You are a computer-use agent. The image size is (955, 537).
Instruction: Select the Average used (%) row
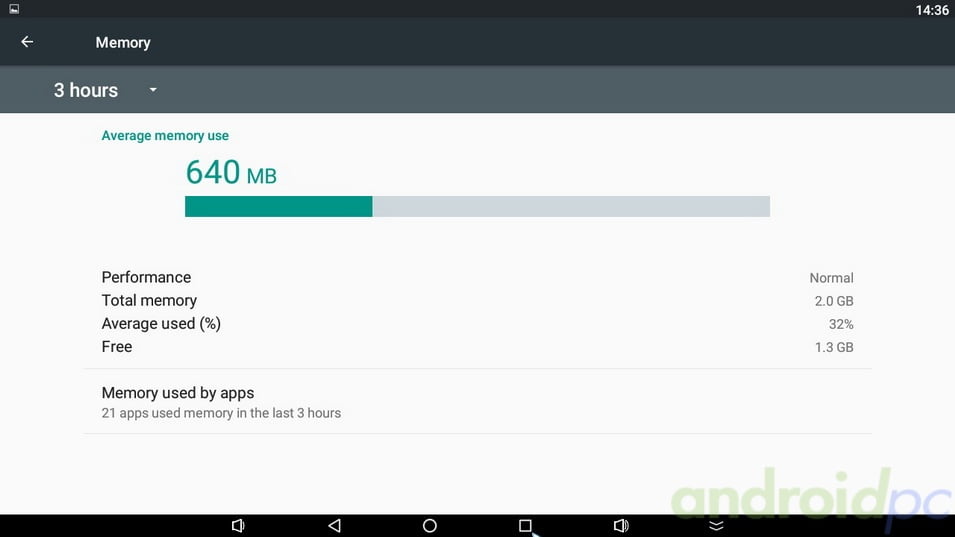coord(478,324)
